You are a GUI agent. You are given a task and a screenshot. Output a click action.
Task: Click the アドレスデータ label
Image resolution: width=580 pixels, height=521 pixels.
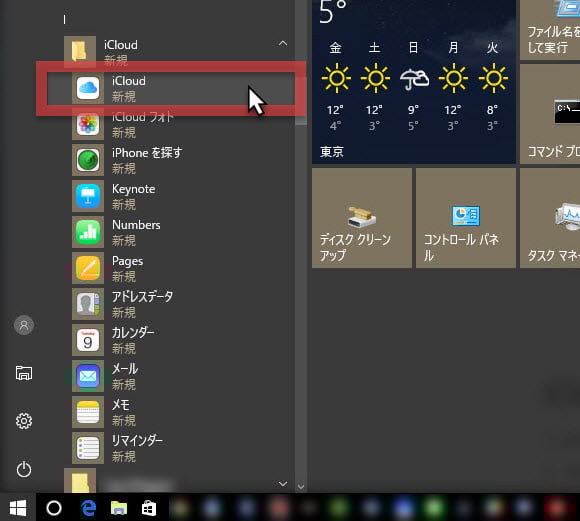coord(142,296)
